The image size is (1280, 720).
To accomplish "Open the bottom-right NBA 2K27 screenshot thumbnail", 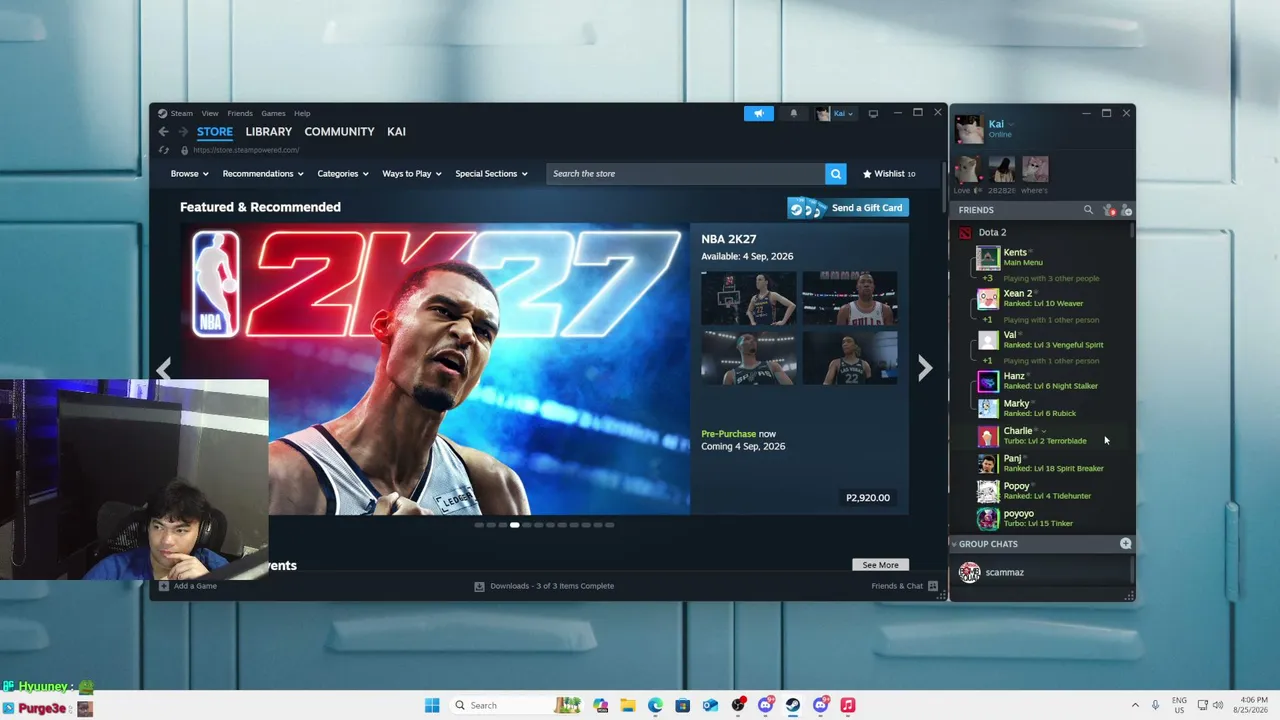I will (850, 358).
